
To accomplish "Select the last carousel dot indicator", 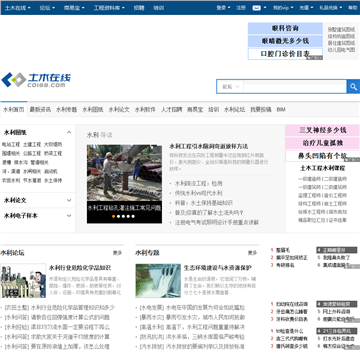I will click(133, 216).
